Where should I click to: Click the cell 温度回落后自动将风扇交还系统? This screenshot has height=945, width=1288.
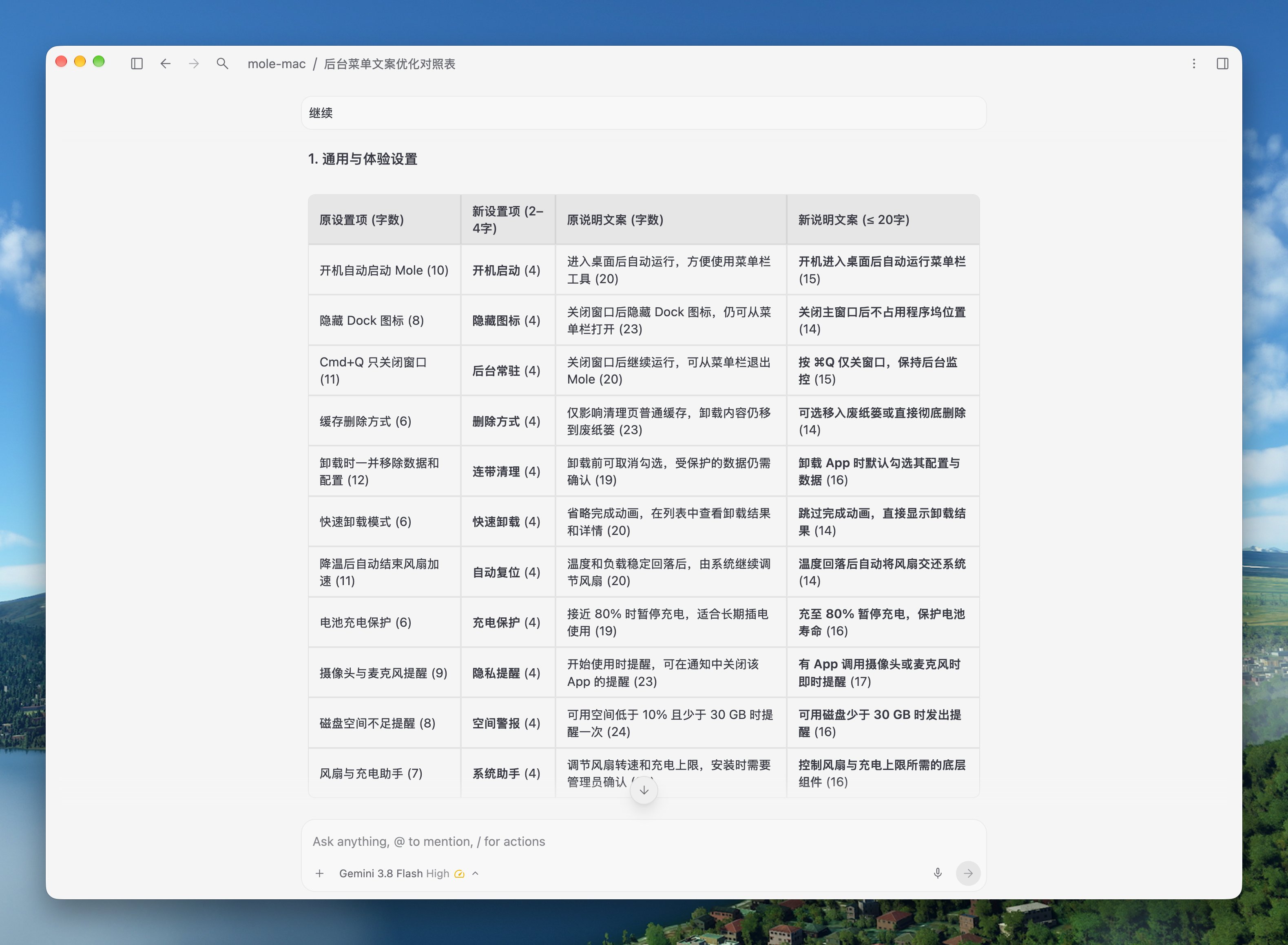(x=883, y=572)
